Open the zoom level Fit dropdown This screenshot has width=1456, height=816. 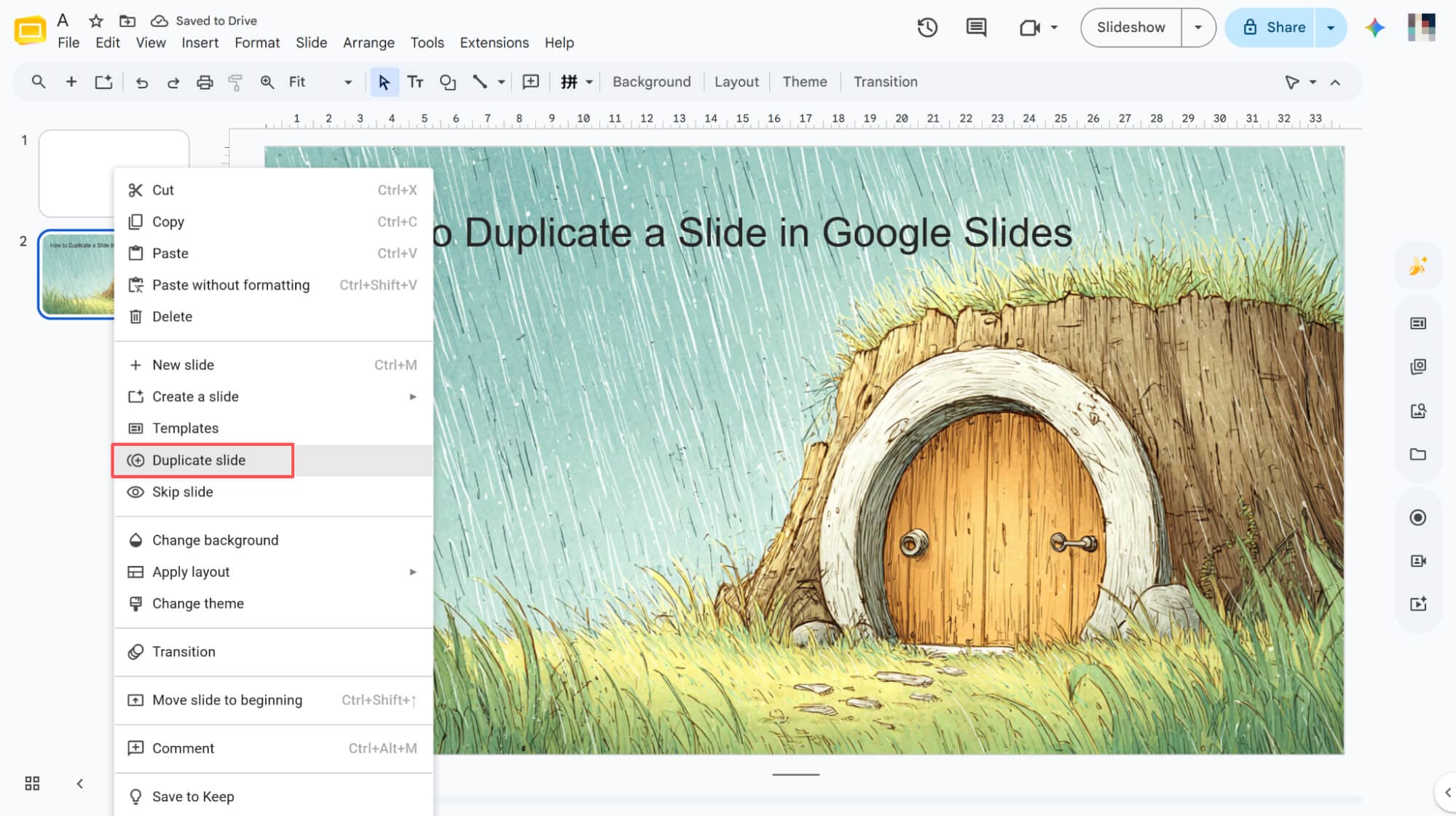(x=320, y=82)
